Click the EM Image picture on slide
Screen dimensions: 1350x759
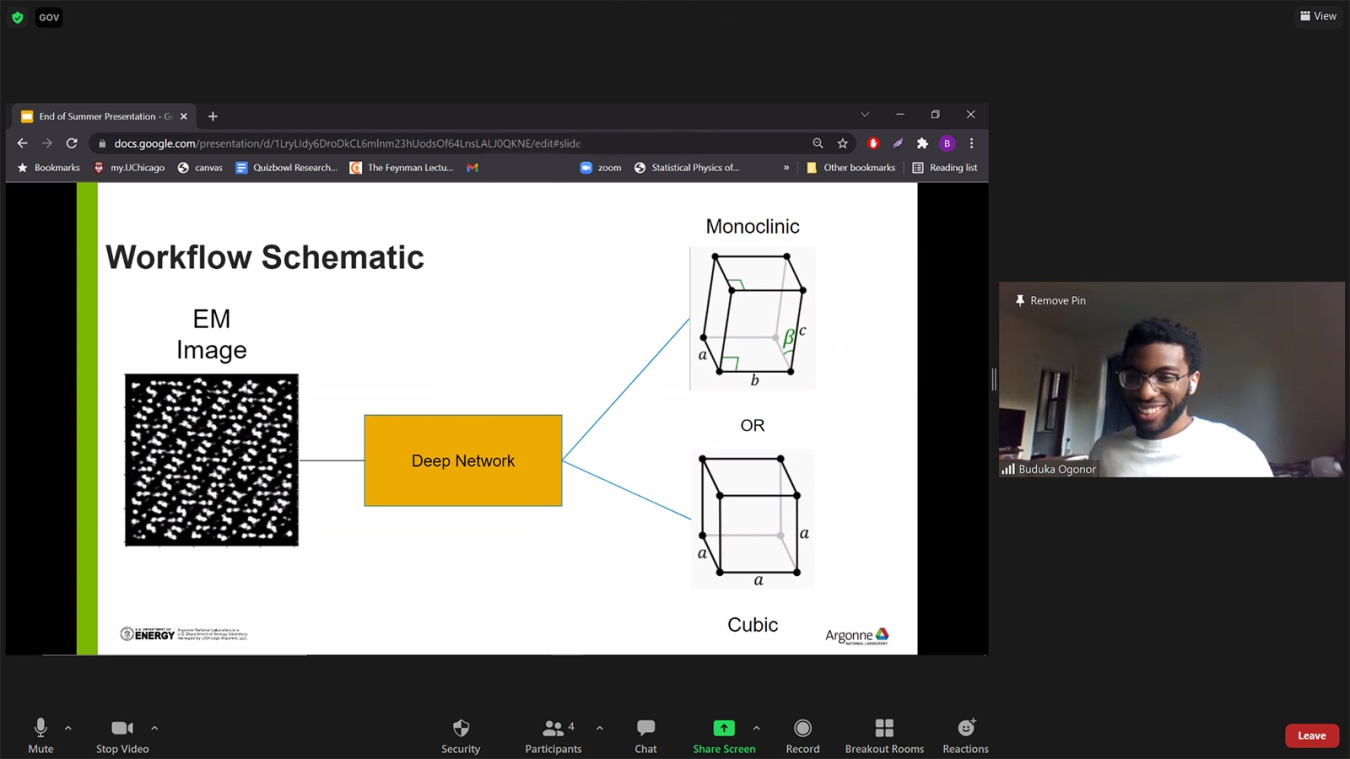211,460
